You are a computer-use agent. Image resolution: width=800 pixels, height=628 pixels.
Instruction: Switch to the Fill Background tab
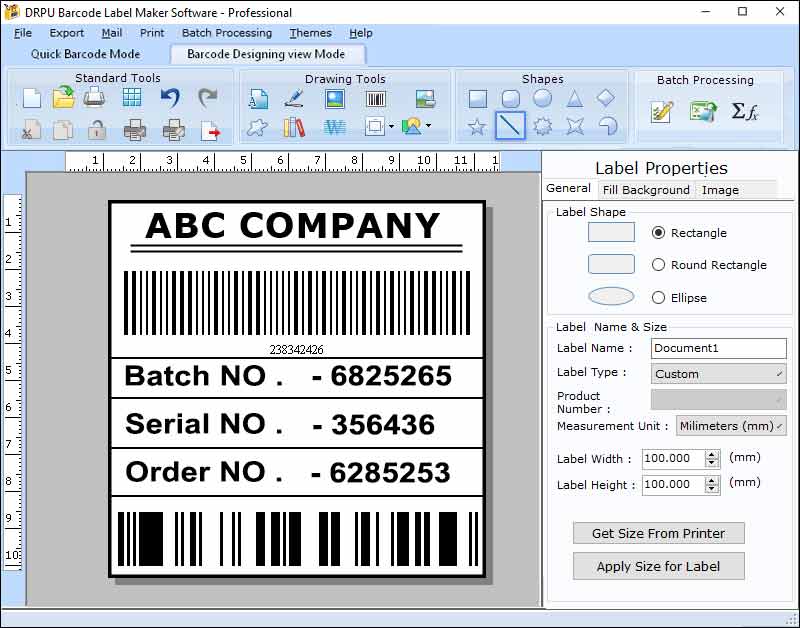click(x=646, y=189)
